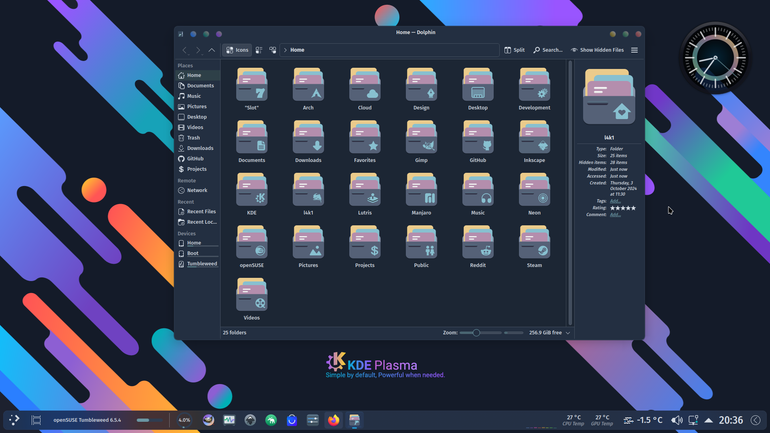Open Downloads in Places sidebar
770x433 pixels.
198,148
